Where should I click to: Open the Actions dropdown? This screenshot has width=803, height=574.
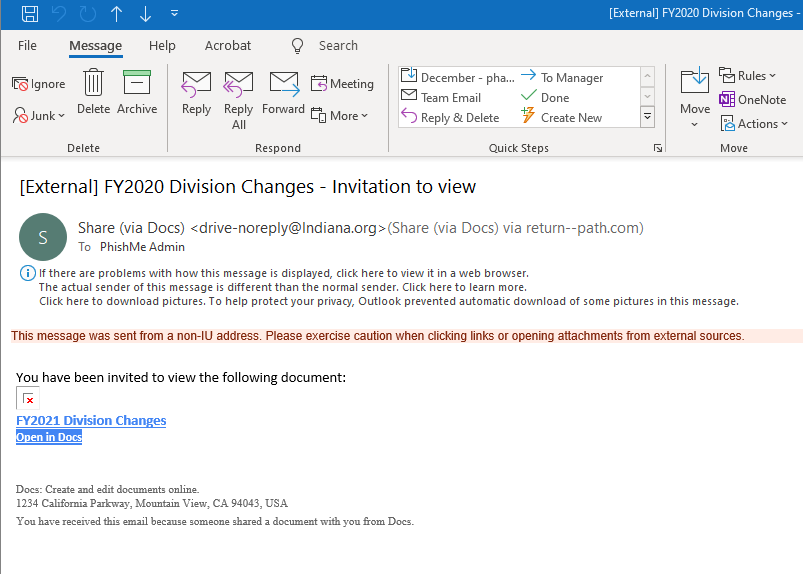[753, 123]
